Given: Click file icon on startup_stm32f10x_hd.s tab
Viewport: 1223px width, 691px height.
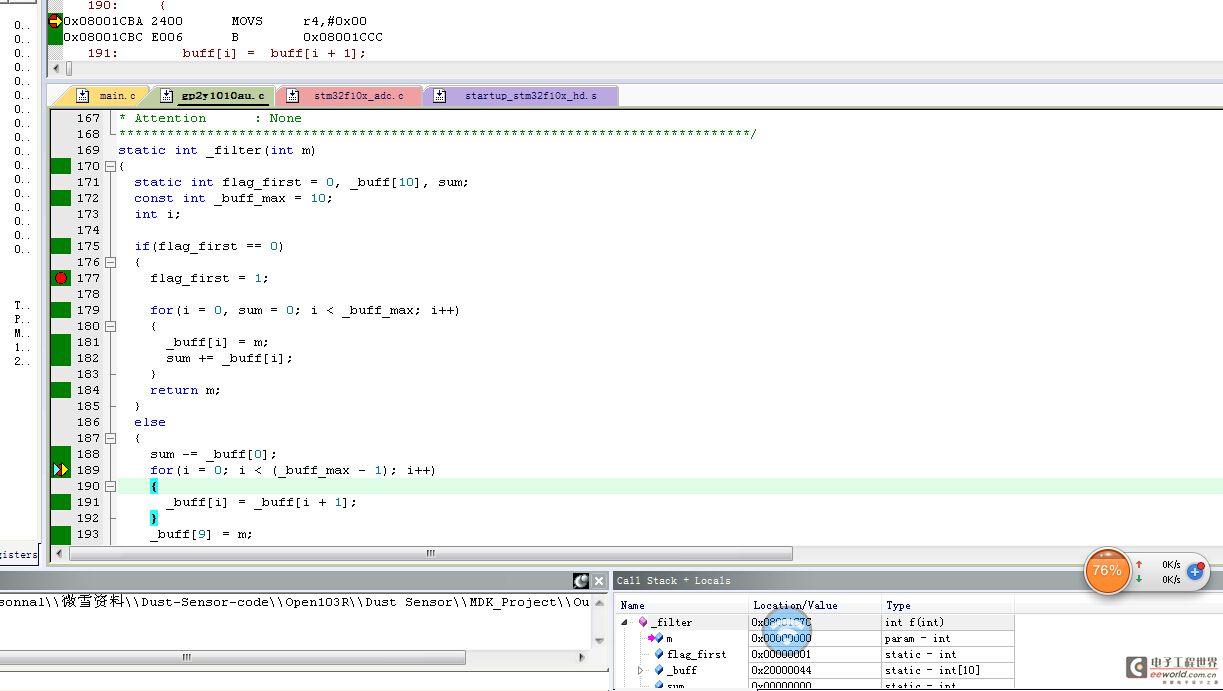Looking at the screenshot, I should 440,96.
